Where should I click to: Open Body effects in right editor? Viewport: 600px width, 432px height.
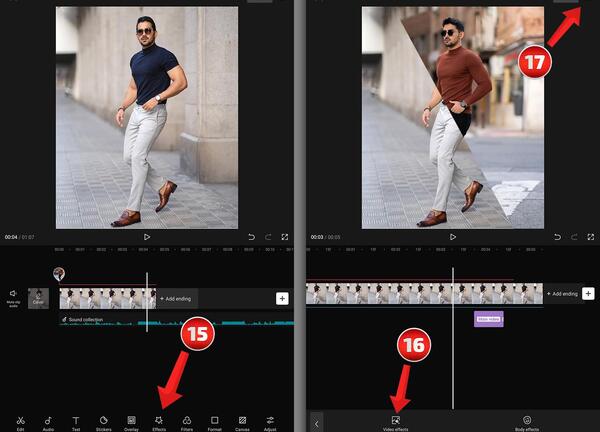(x=527, y=423)
